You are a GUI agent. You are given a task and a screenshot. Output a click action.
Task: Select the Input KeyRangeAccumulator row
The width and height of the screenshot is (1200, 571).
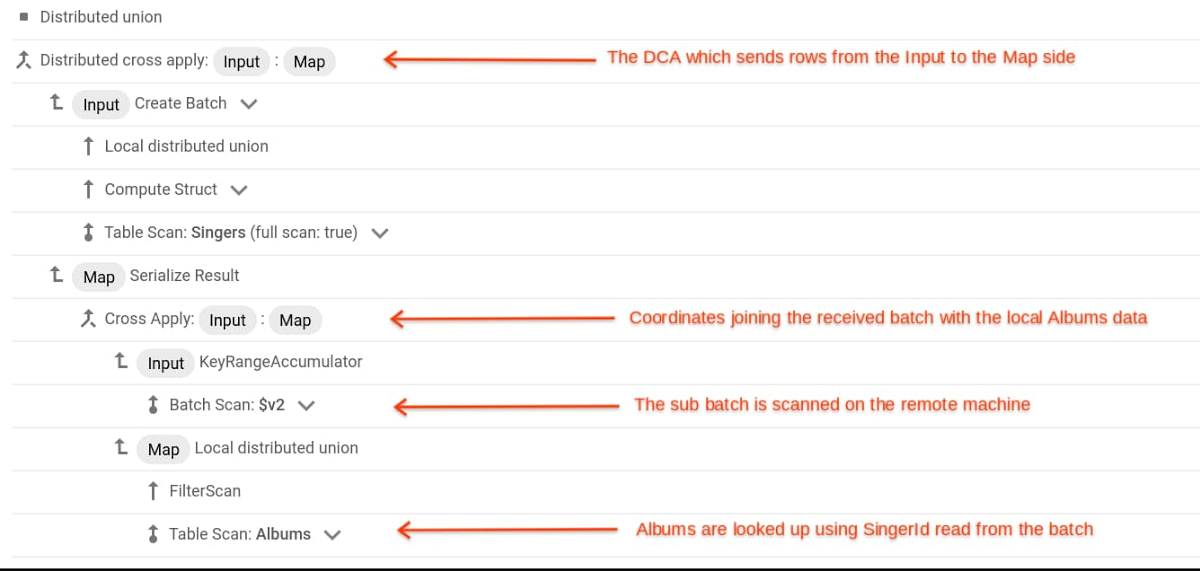click(606, 362)
